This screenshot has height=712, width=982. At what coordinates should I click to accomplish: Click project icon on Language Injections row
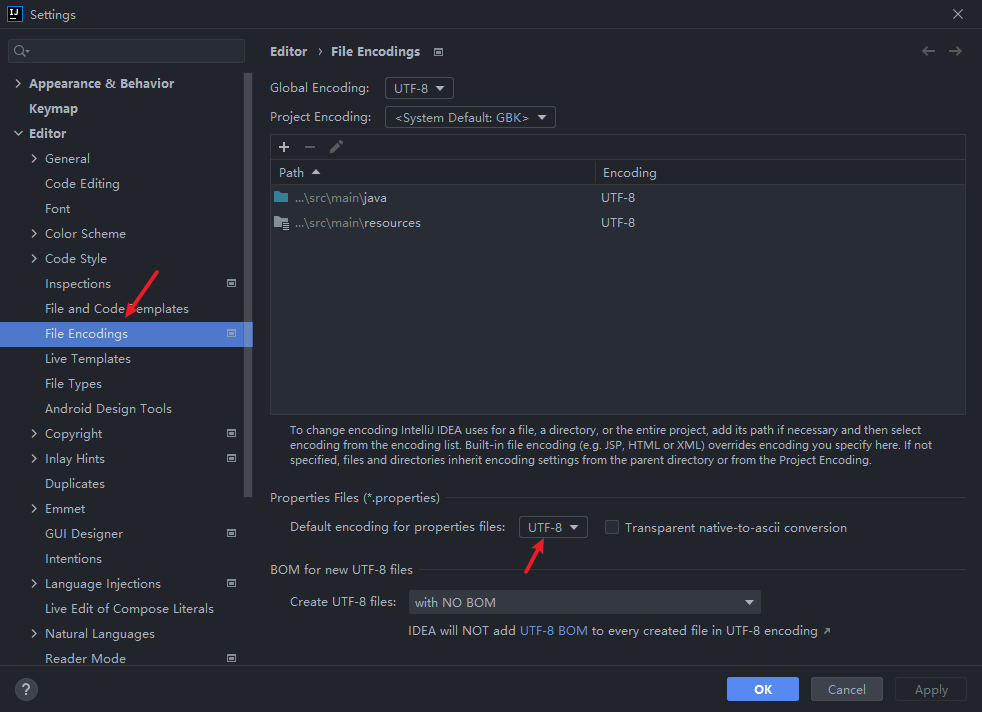pos(231,584)
